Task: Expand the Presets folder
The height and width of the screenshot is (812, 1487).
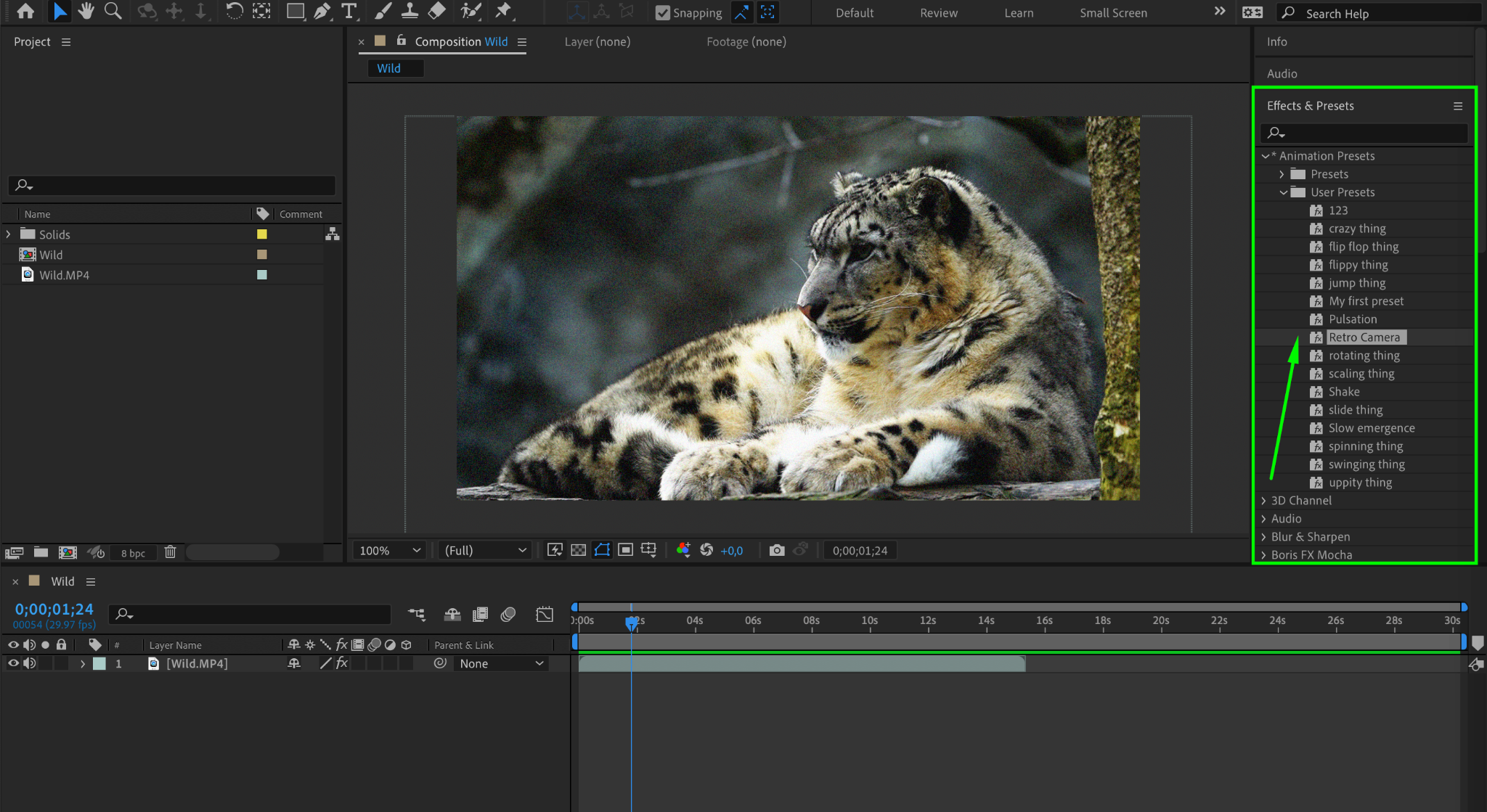Action: 1282,174
